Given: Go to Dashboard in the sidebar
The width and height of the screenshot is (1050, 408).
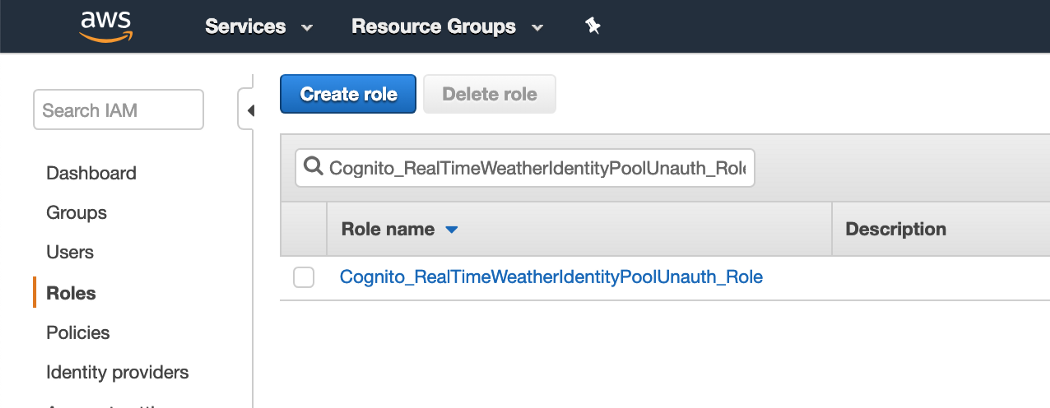Looking at the screenshot, I should [91, 173].
